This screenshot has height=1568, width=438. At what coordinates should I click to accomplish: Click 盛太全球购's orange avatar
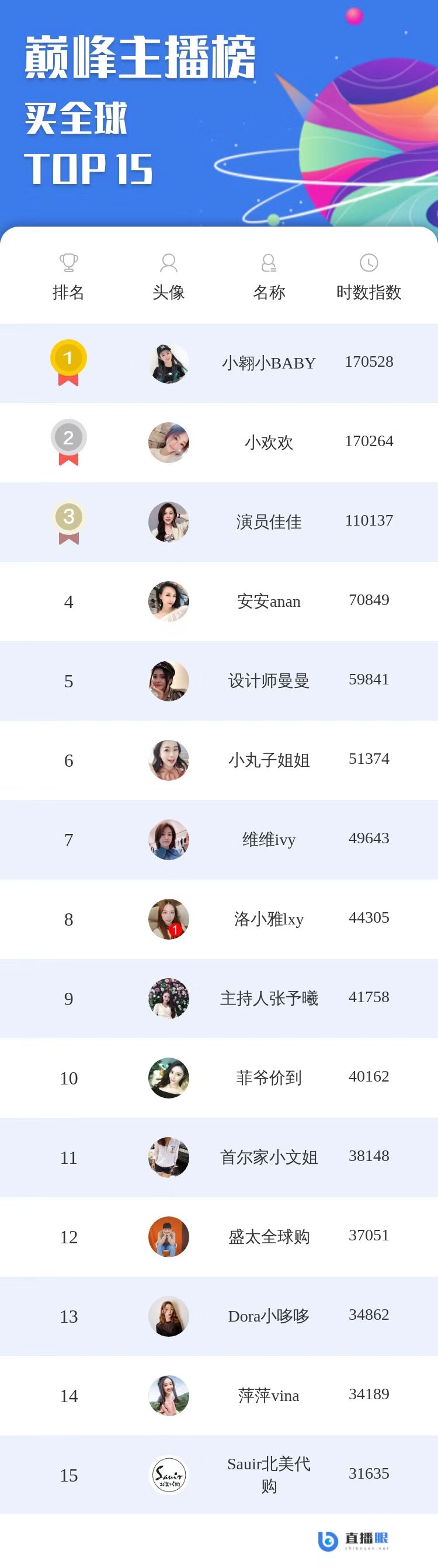pyautogui.click(x=169, y=1237)
